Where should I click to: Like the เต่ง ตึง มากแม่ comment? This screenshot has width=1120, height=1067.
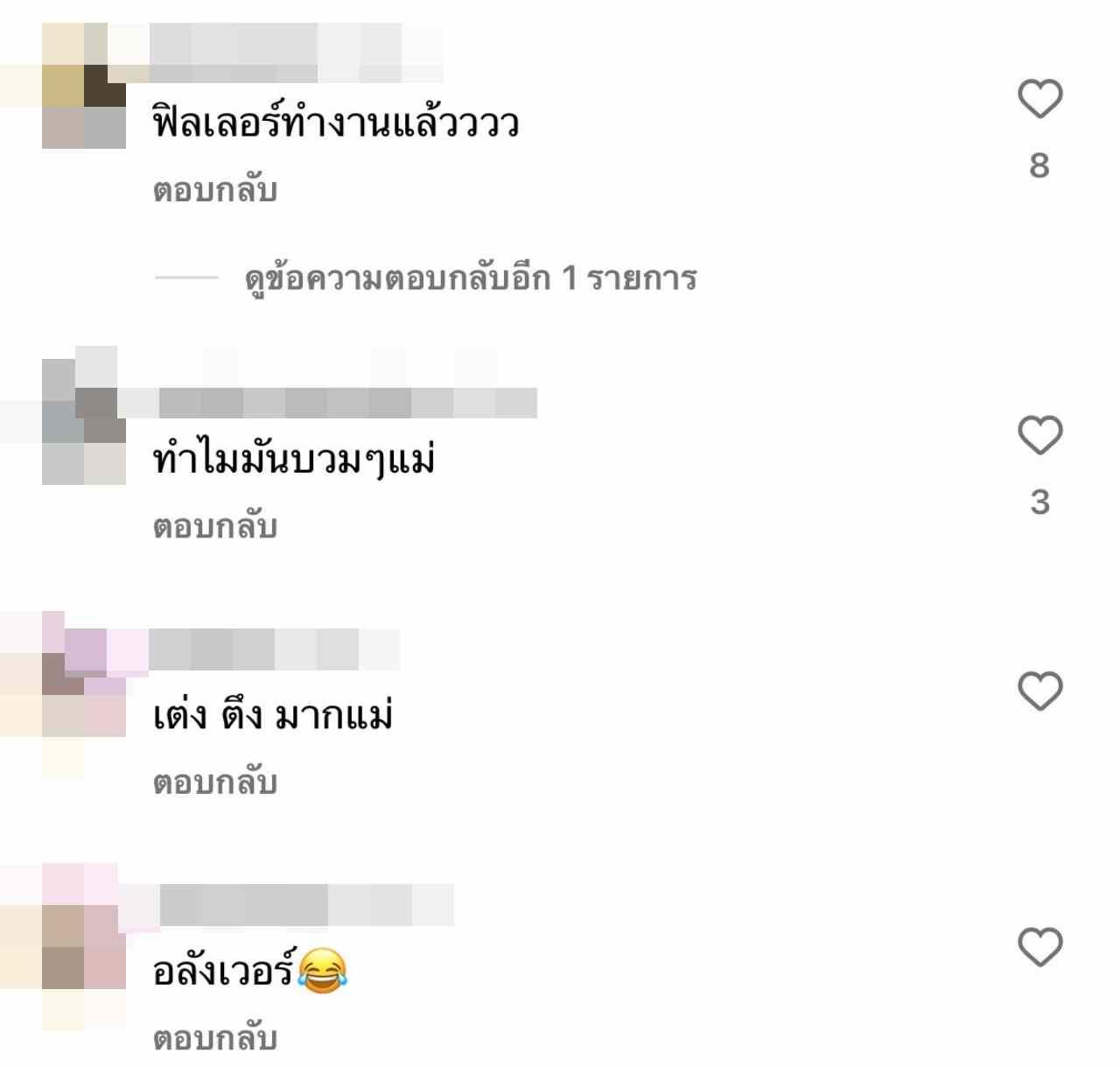point(1039,691)
